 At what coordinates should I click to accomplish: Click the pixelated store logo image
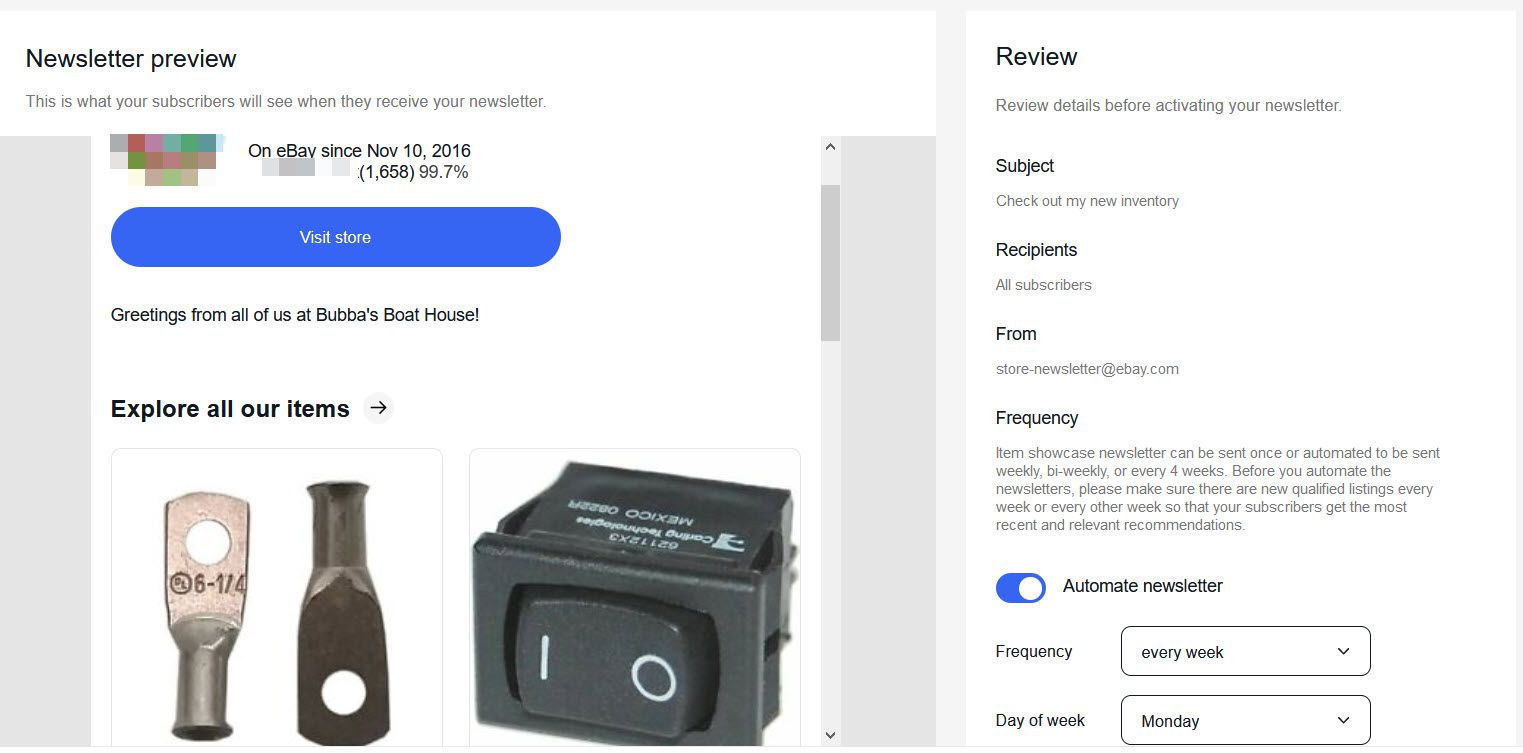pyautogui.click(x=167, y=160)
